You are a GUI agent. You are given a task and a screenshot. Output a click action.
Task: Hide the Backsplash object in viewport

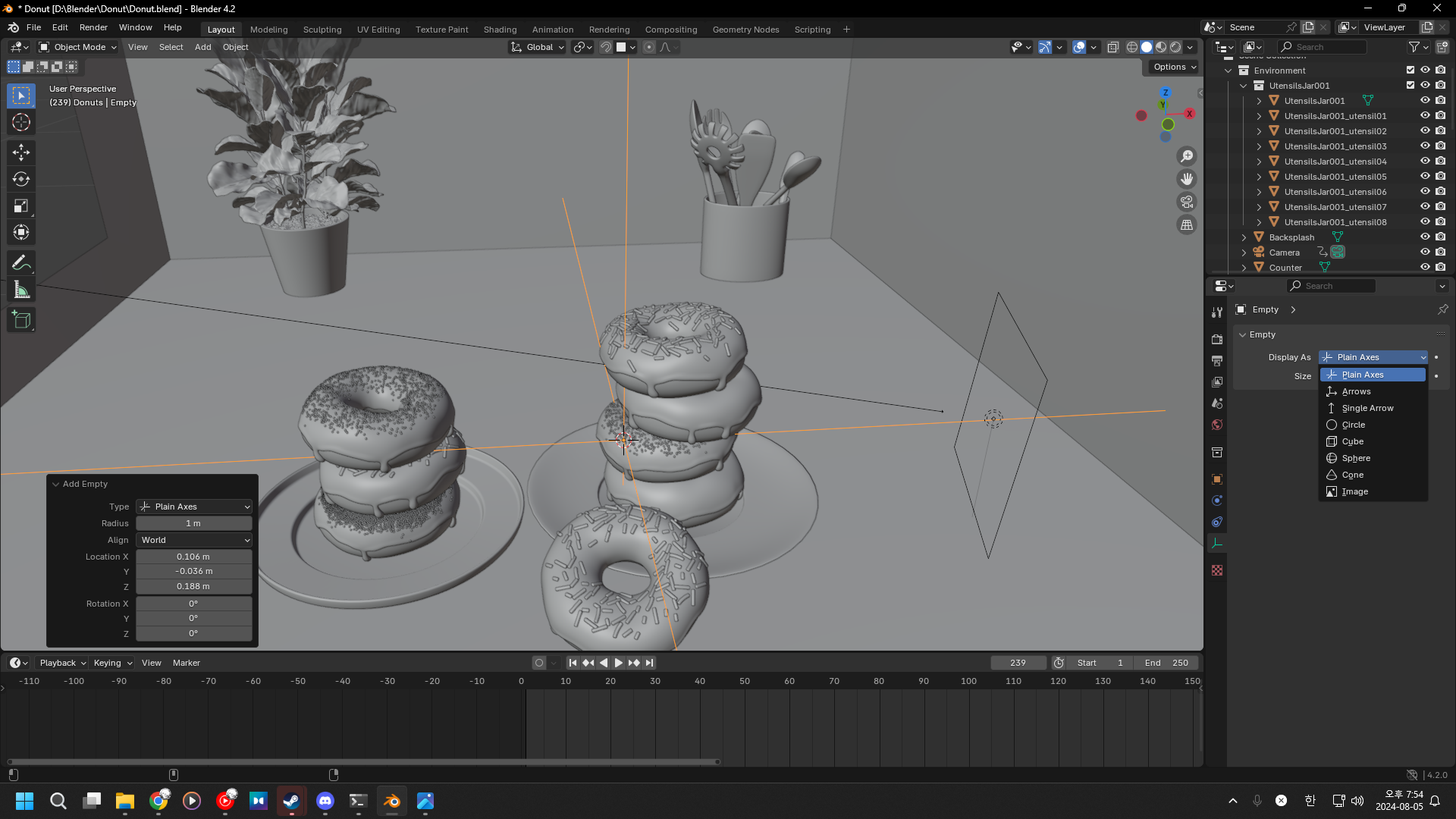pos(1425,237)
